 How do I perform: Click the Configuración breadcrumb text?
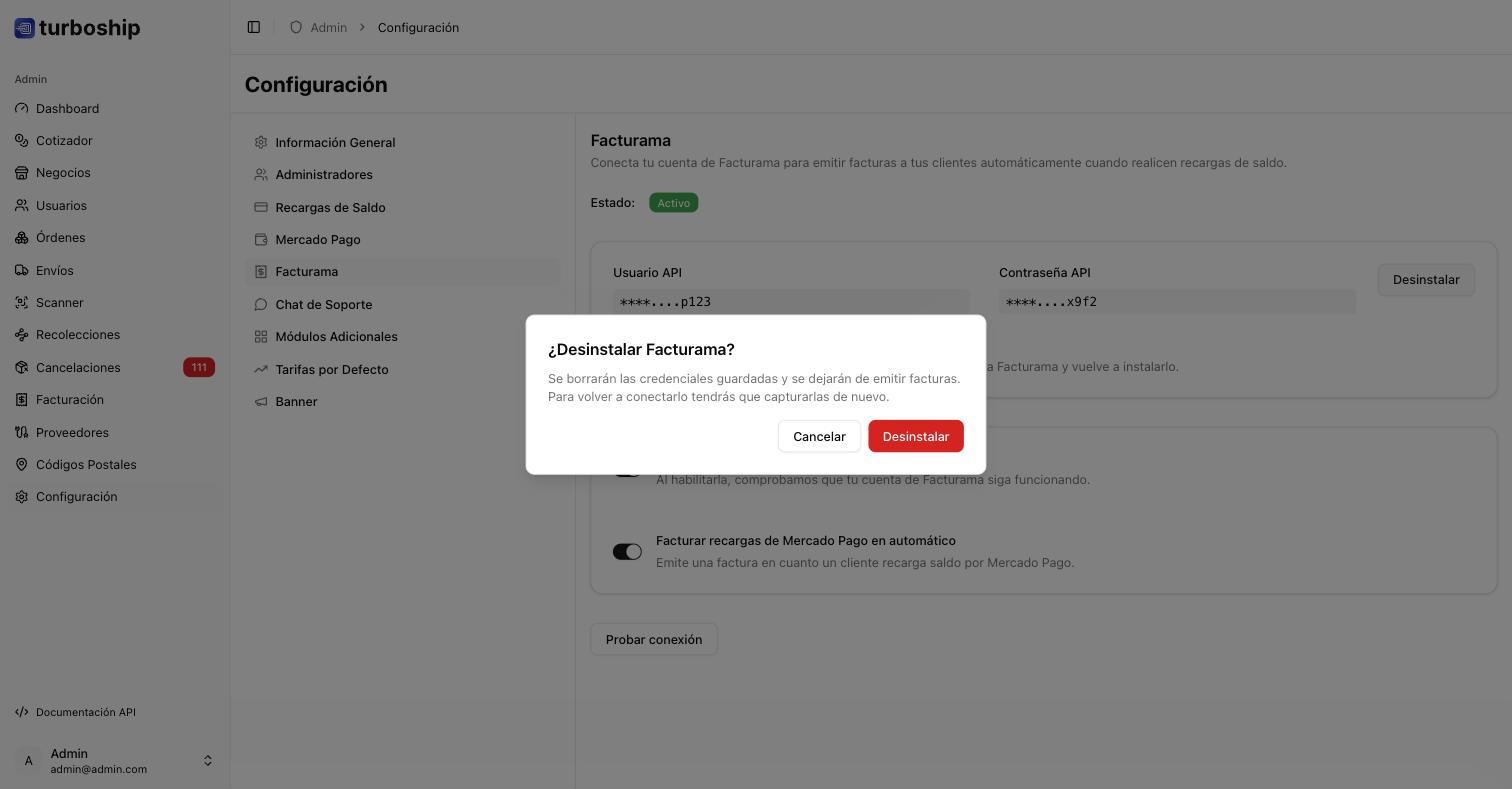click(x=418, y=27)
